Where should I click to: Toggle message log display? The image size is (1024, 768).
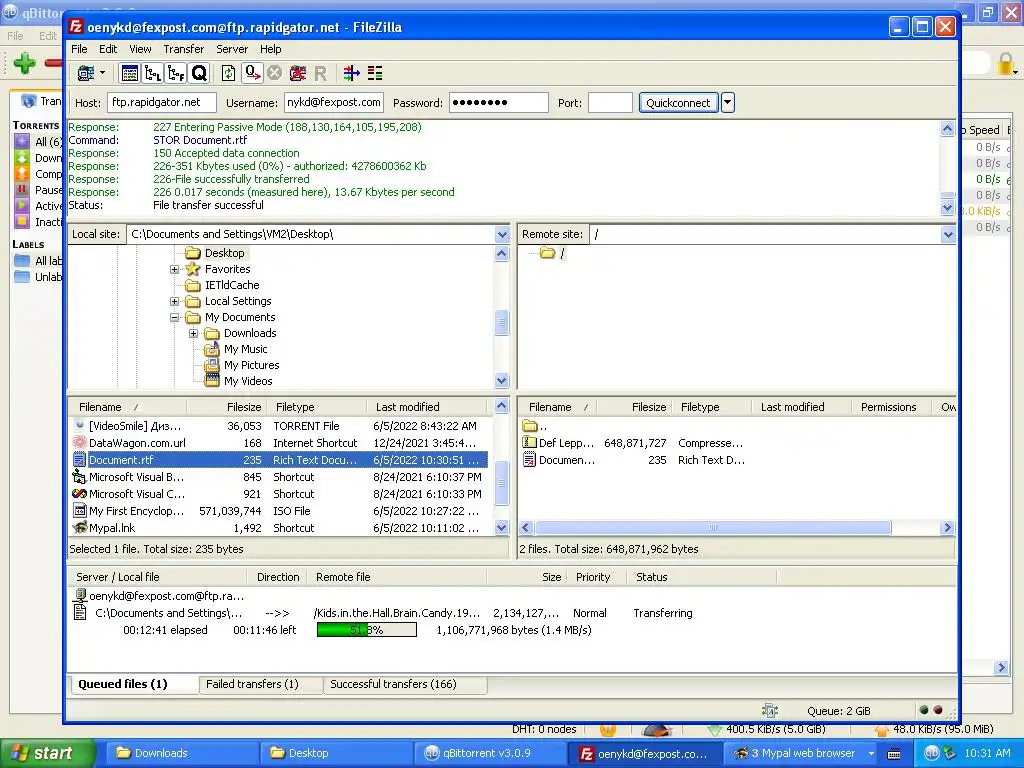(129, 73)
